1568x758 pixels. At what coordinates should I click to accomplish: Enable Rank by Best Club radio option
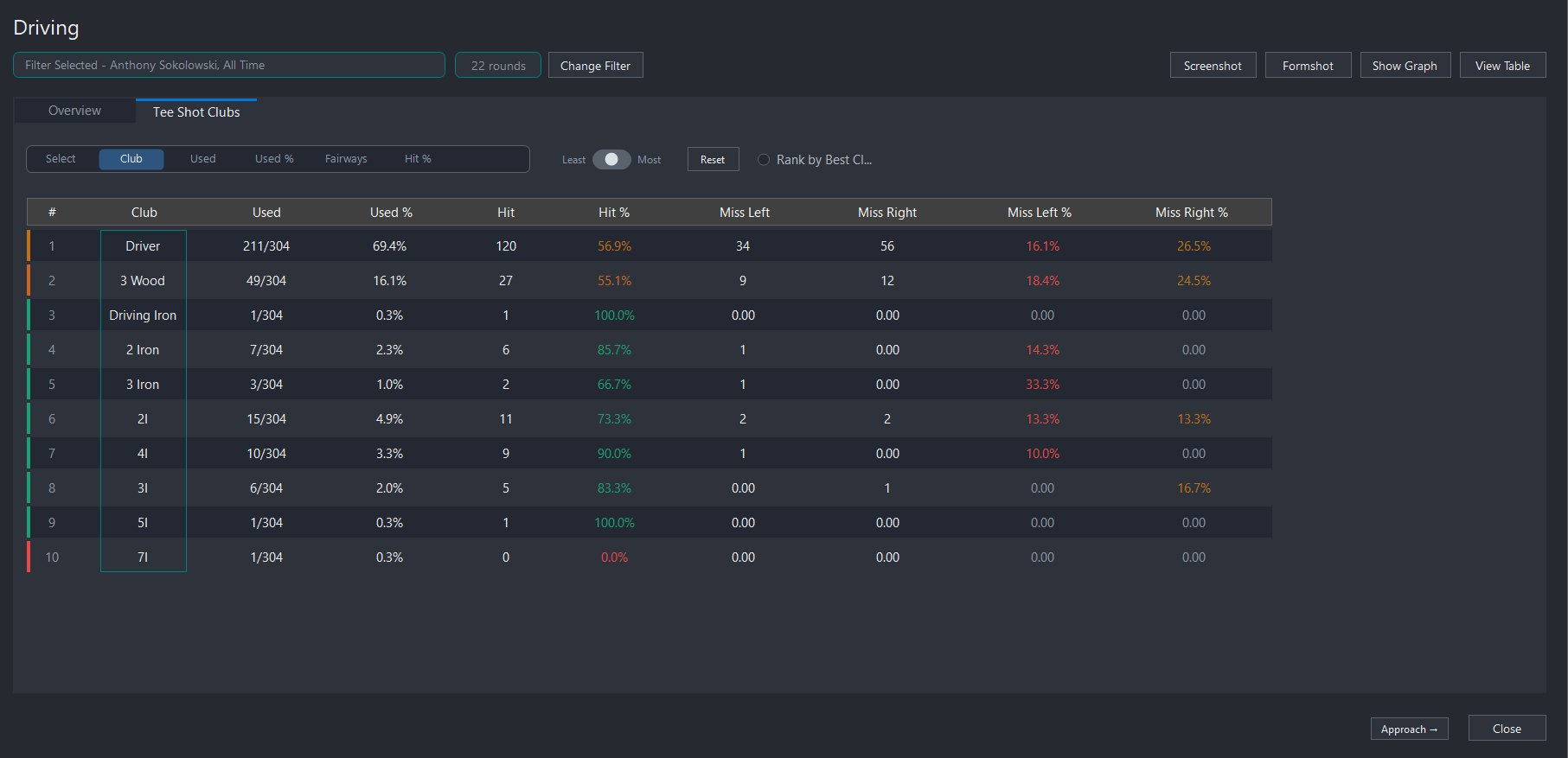[764, 160]
